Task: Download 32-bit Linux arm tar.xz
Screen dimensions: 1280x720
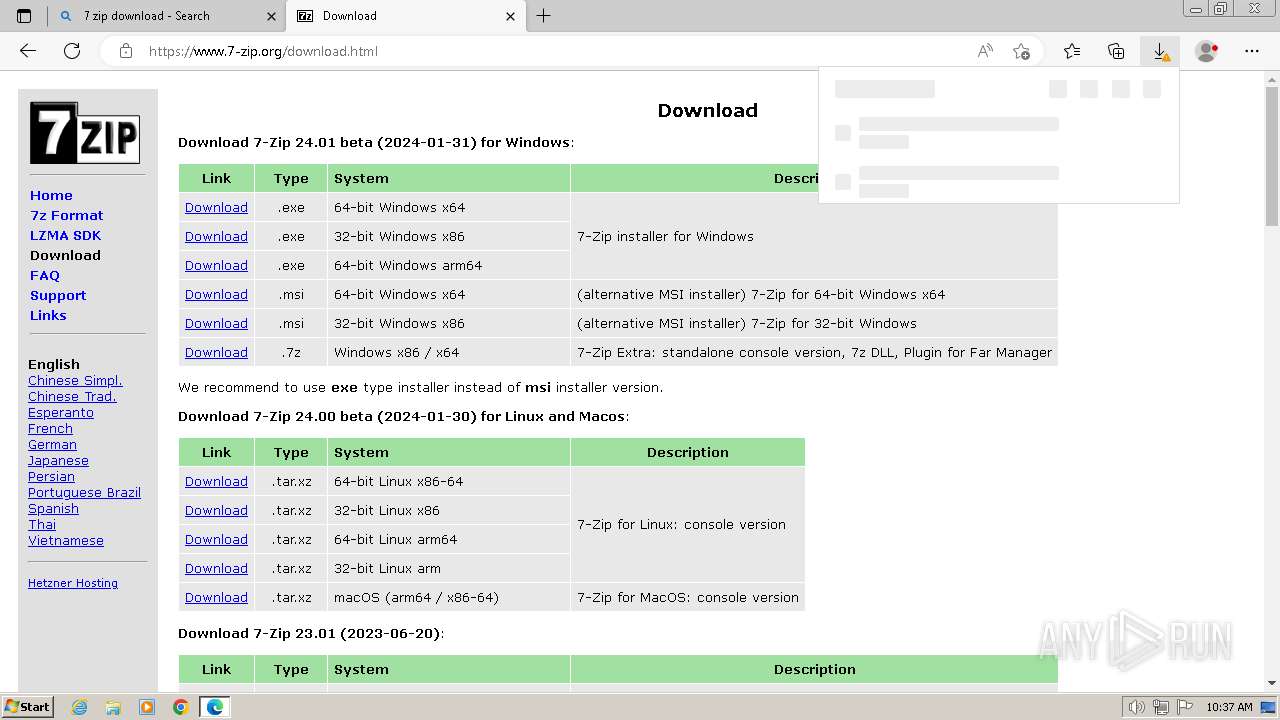Action: (x=216, y=568)
